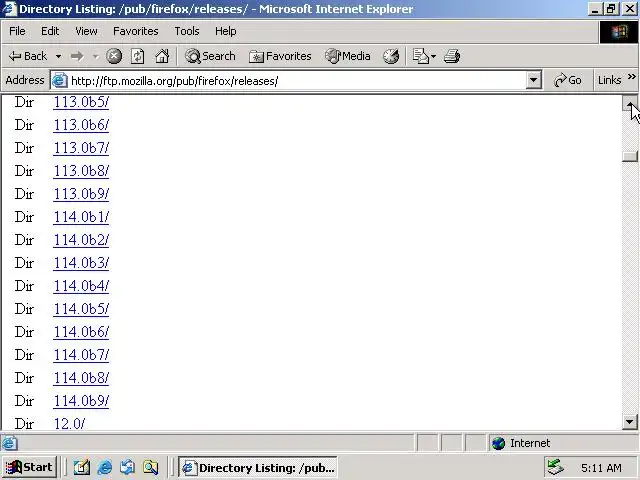Open the Search pane button
640x480 pixels.
coord(210,56)
